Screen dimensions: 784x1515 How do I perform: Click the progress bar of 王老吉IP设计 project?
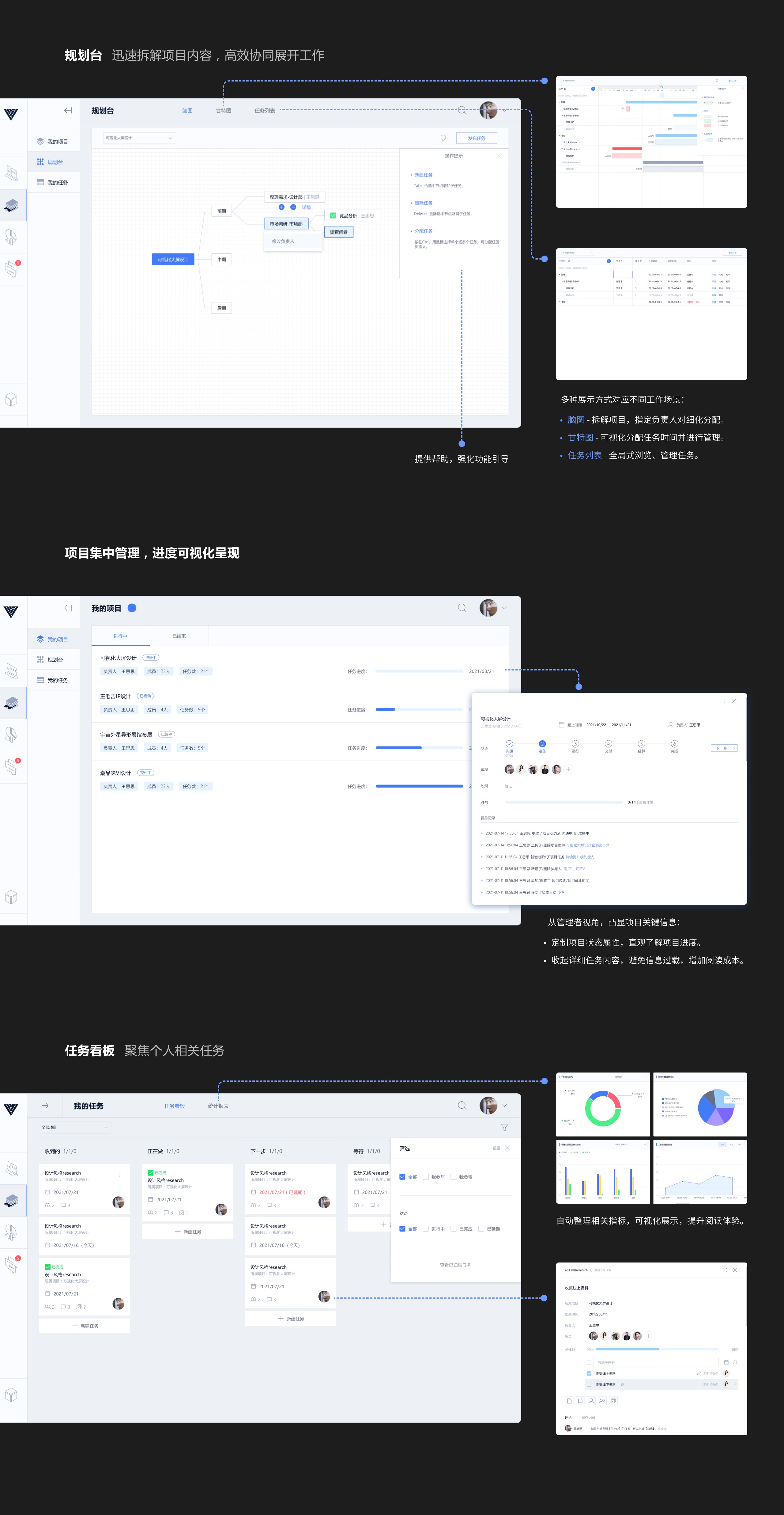[419, 709]
